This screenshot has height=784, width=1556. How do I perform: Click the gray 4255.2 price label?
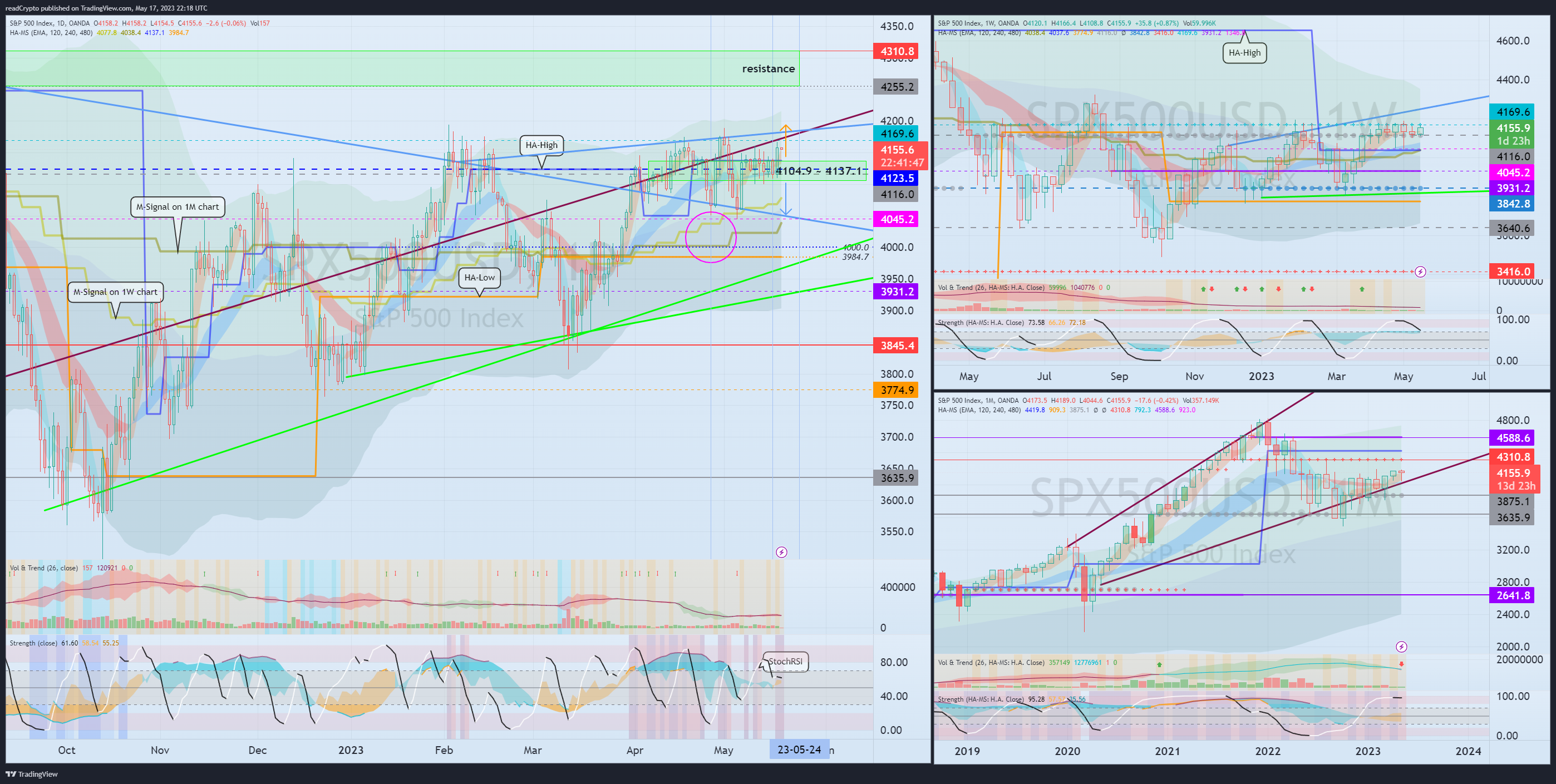897,87
